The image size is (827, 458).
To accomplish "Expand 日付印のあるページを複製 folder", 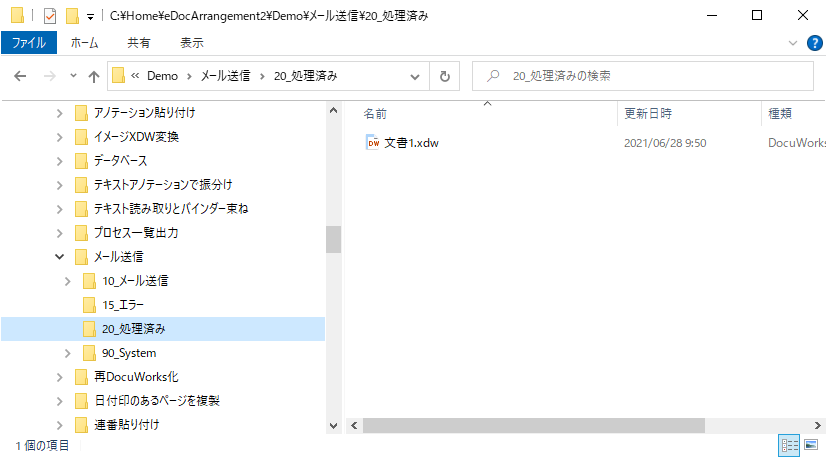I will pos(60,401).
